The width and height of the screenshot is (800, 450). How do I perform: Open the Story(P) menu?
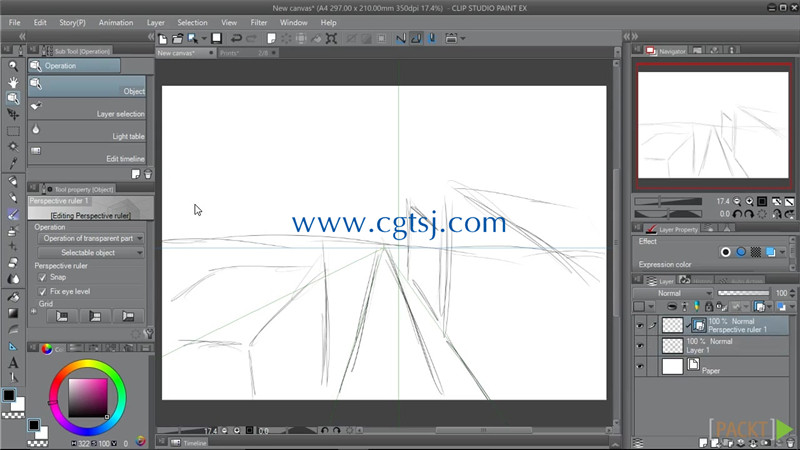pos(72,22)
